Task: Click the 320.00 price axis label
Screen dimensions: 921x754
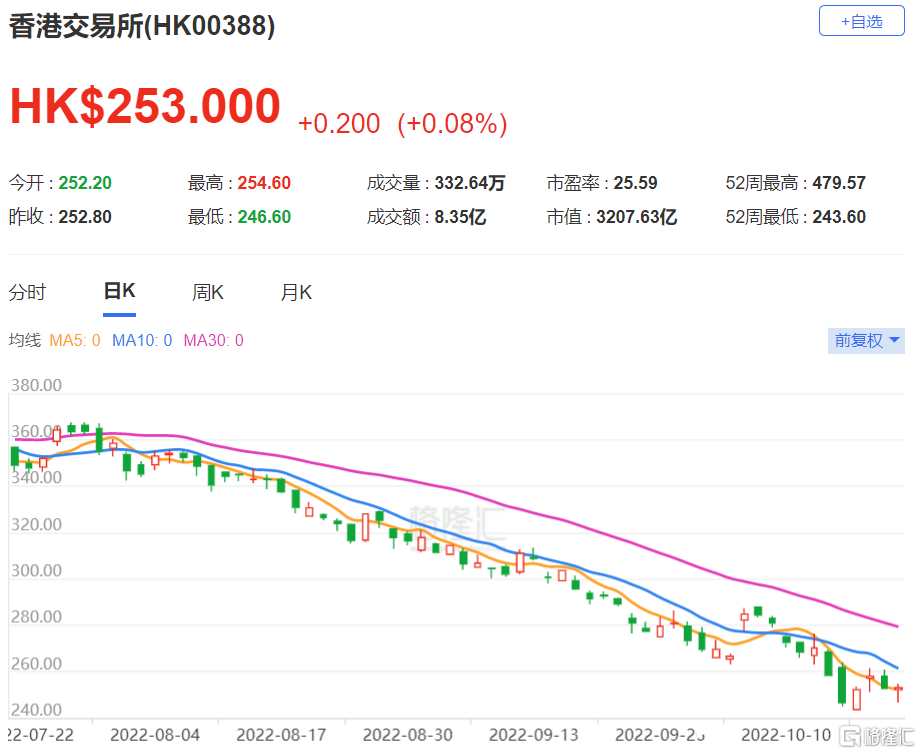Action: point(36,524)
